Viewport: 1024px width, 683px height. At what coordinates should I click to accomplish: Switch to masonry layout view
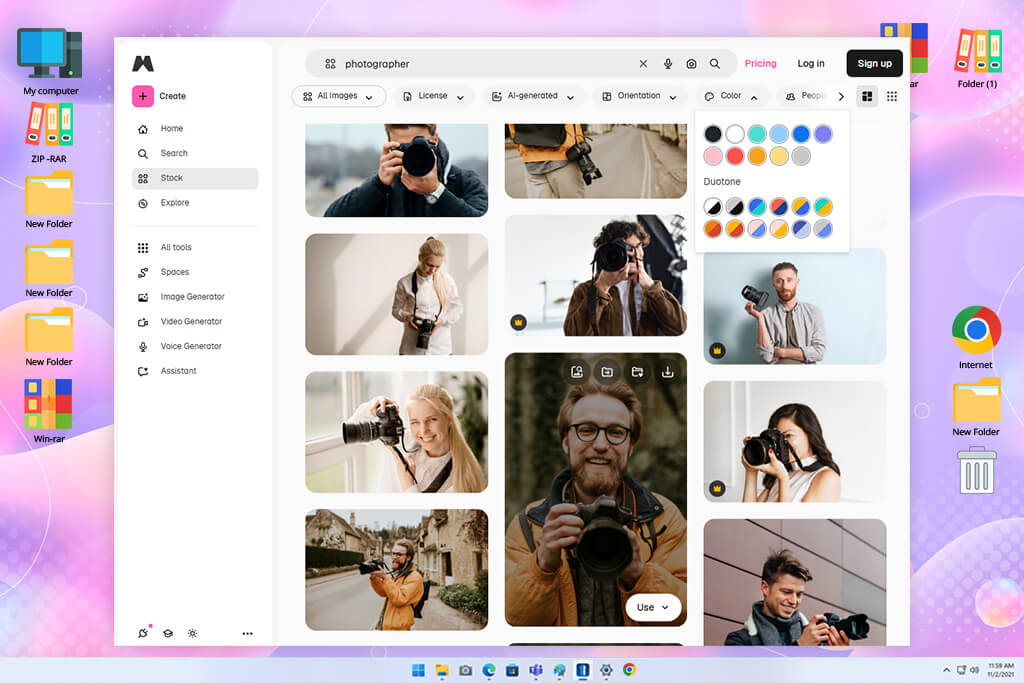tap(867, 96)
